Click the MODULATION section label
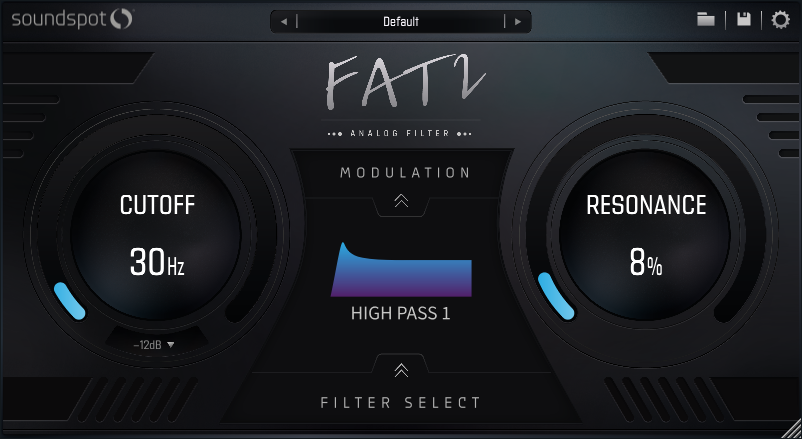The height and width of the screenshot is (439, 802). pos(405,173)
